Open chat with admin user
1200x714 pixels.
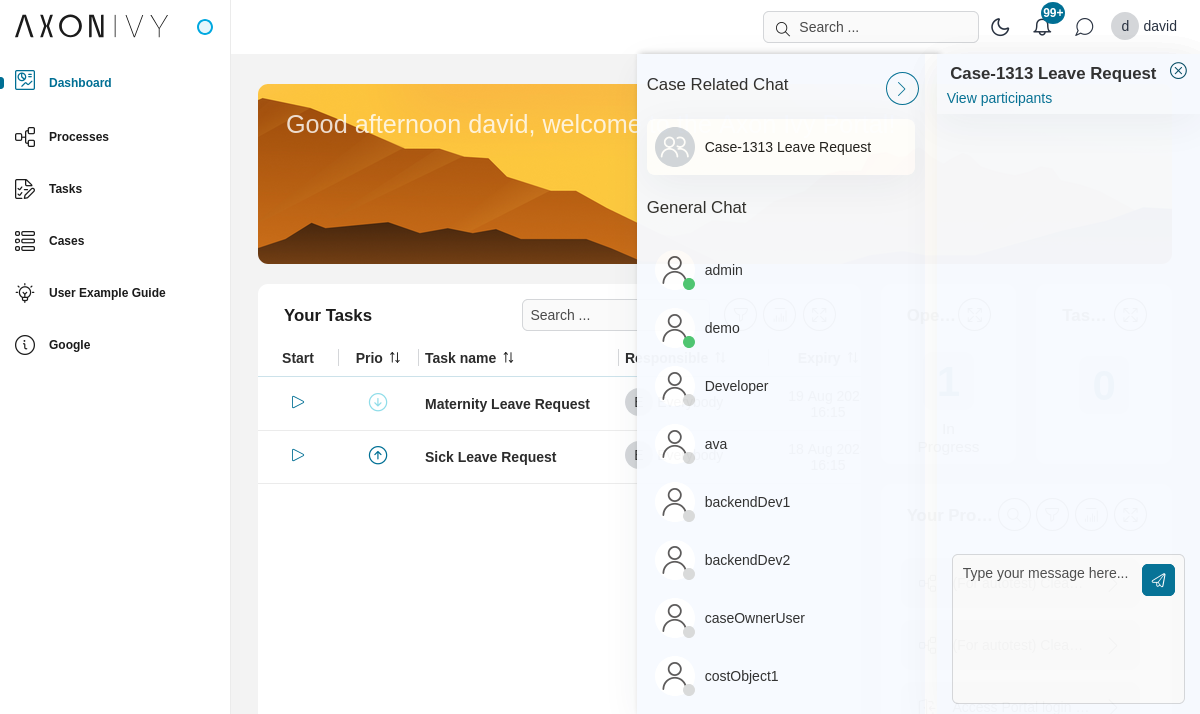[x=723, y=270]
